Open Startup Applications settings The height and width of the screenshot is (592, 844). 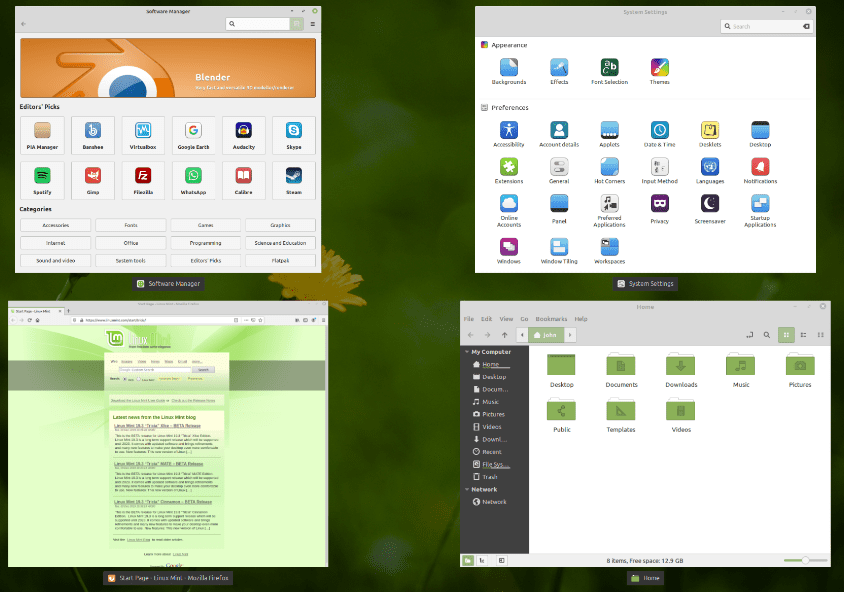tap(760, 211)
